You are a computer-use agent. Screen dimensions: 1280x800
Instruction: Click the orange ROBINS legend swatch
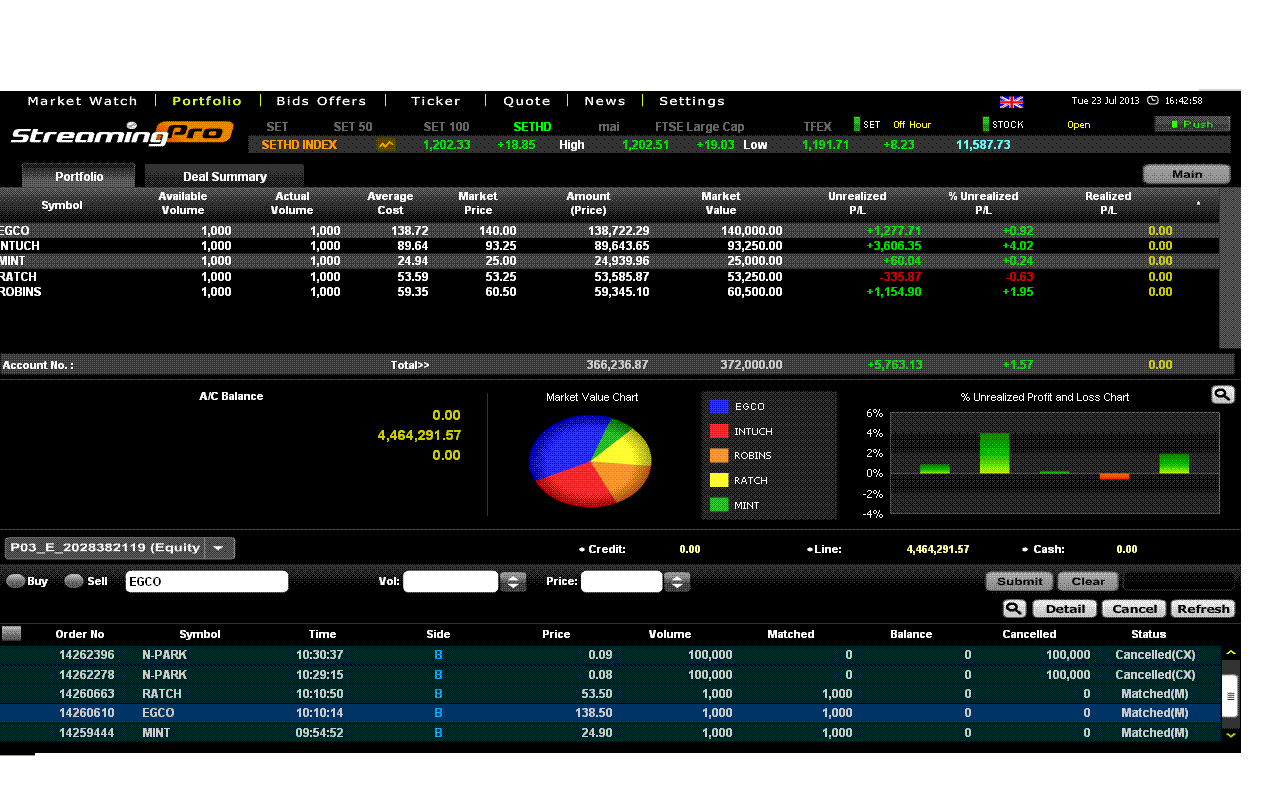pyautogui.click(x=719, y=455)
